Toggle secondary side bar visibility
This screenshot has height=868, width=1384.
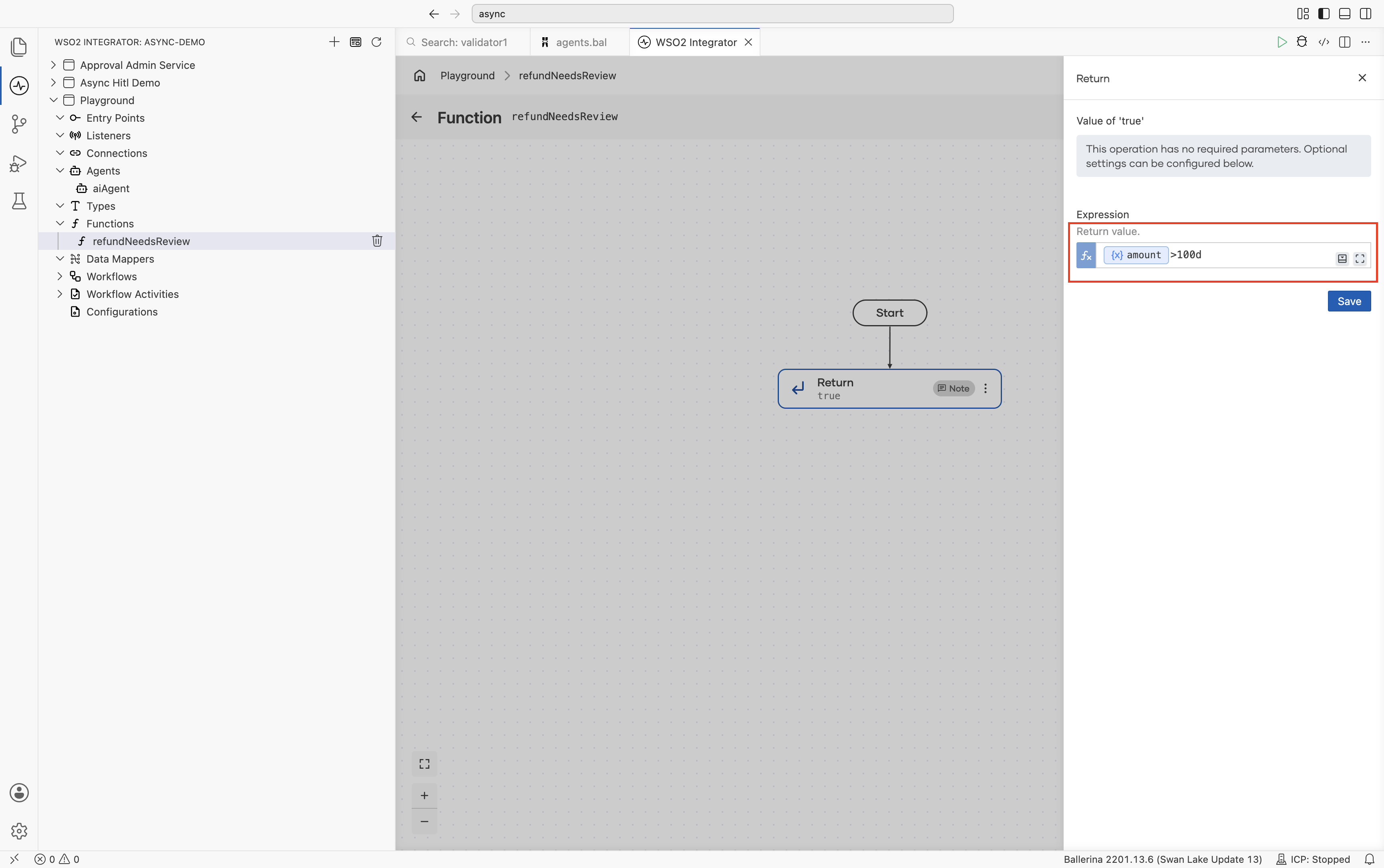pos(1366,14)
